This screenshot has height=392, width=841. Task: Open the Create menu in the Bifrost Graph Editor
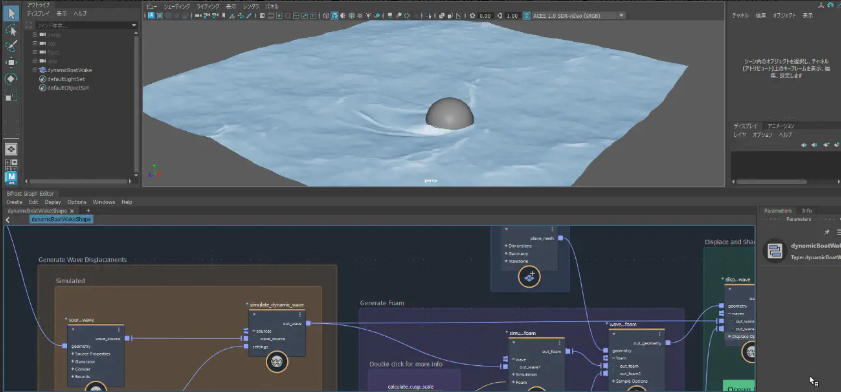tap(14, 202)
